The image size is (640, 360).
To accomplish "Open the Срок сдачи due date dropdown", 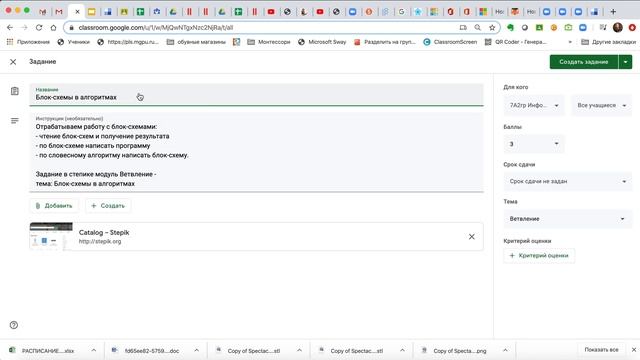I will coord(567,181).
